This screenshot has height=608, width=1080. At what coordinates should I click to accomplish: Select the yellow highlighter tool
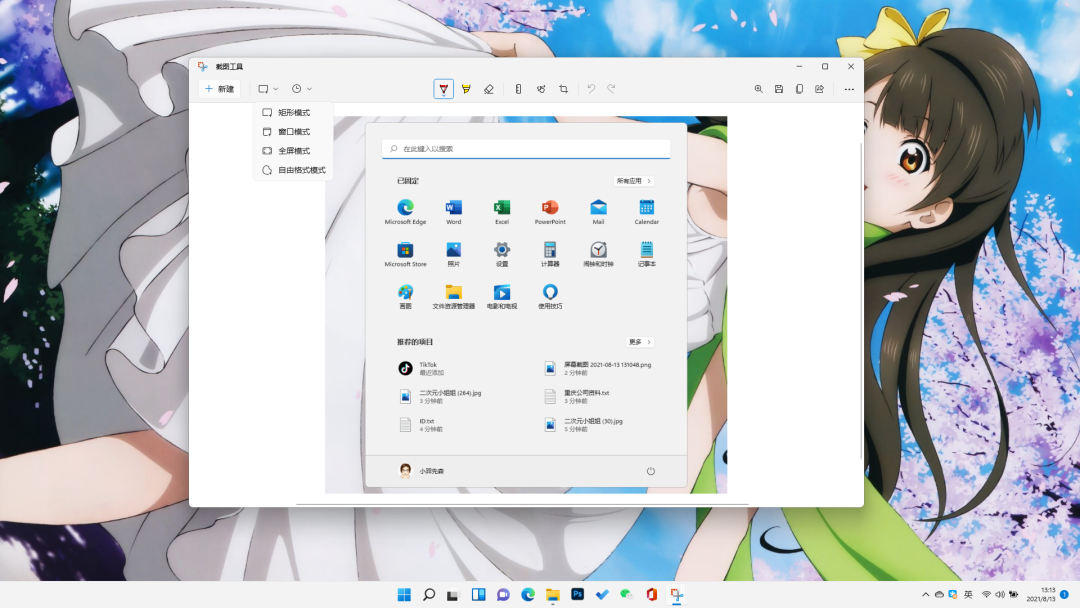[466, 89]
